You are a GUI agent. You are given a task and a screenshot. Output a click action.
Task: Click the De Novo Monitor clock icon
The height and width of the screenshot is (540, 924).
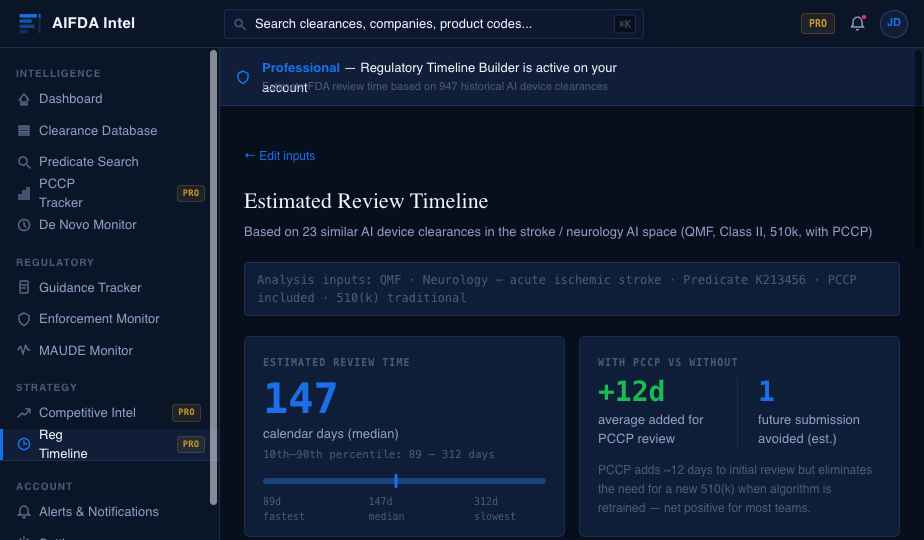coord(24,225)
